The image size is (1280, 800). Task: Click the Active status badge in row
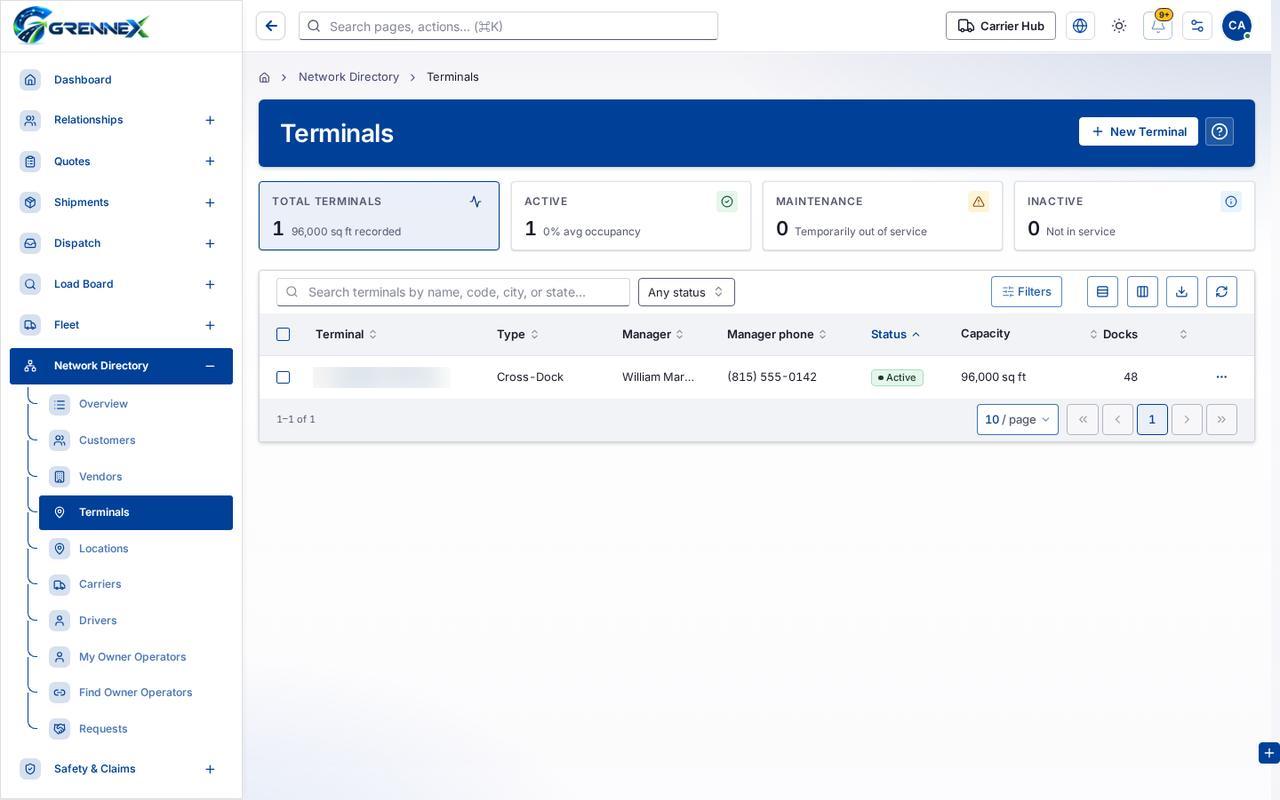[x=897, y=377]
